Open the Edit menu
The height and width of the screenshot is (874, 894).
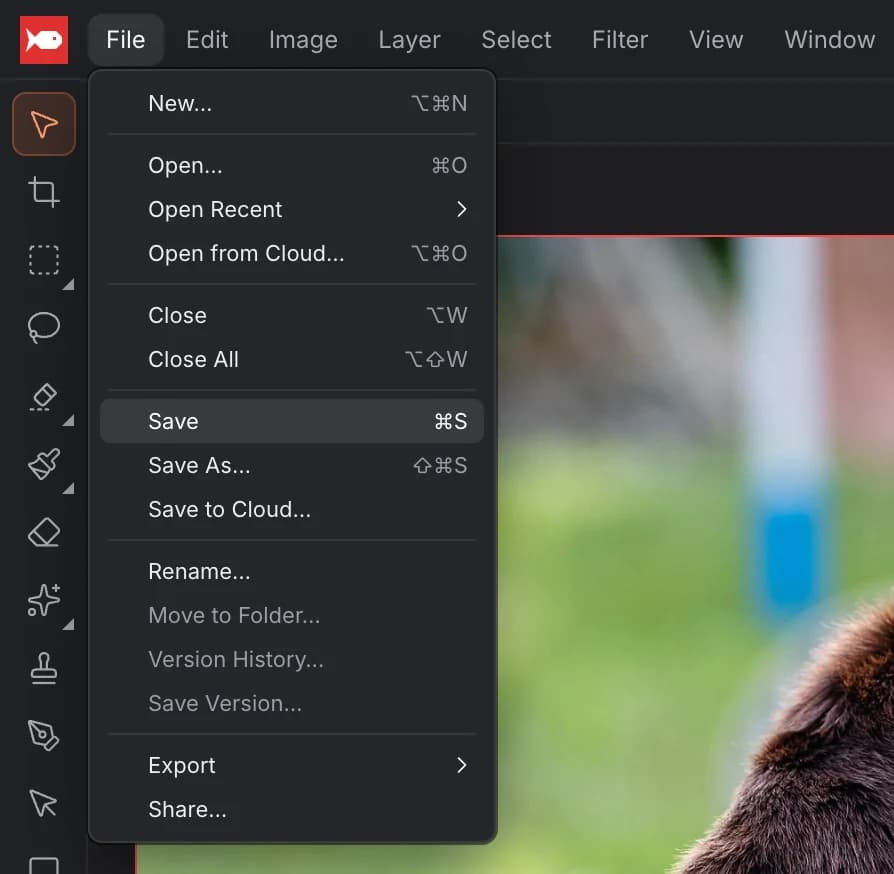click(207, 40)
